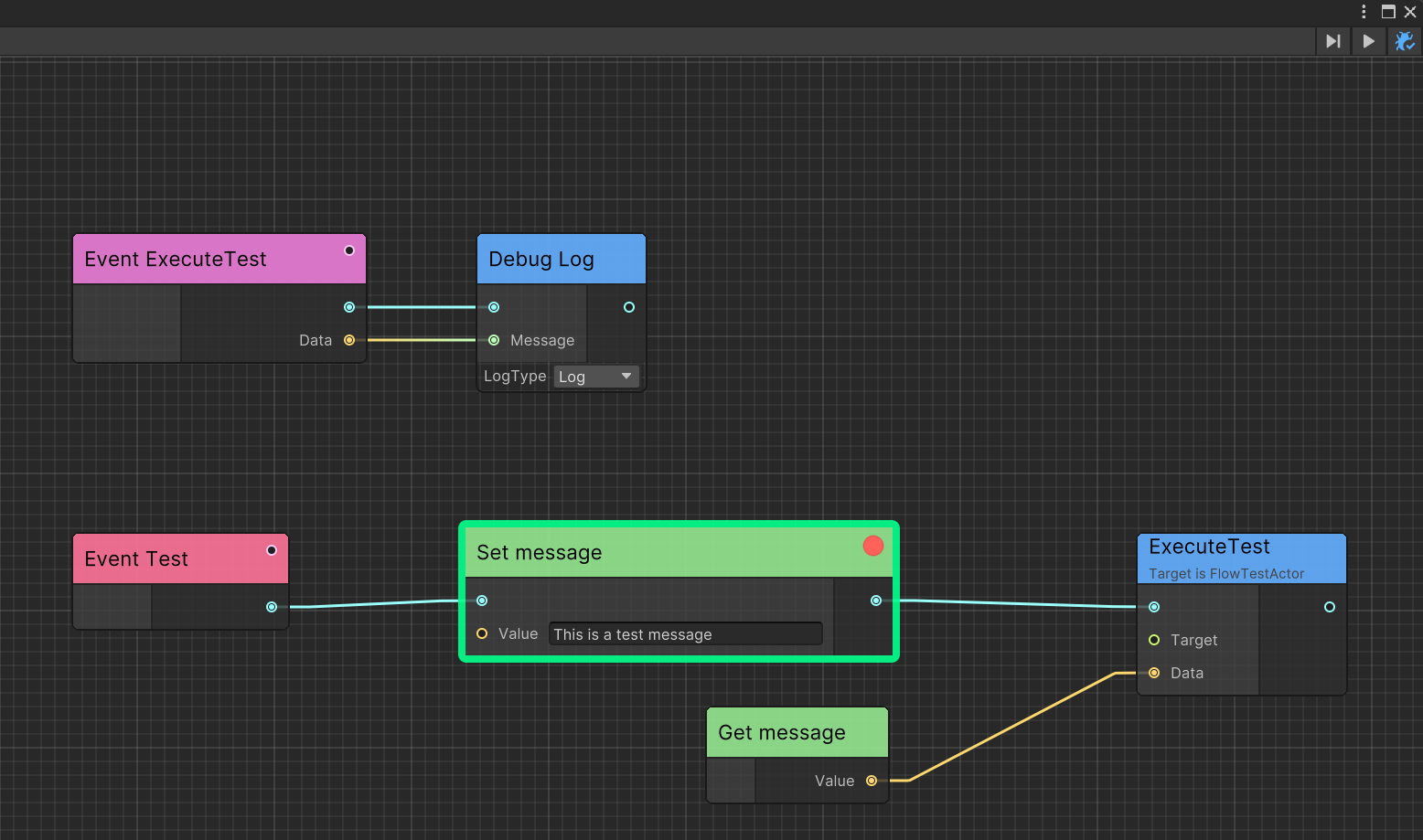Maximize the graph editor window

click(x=1388, y=12)
